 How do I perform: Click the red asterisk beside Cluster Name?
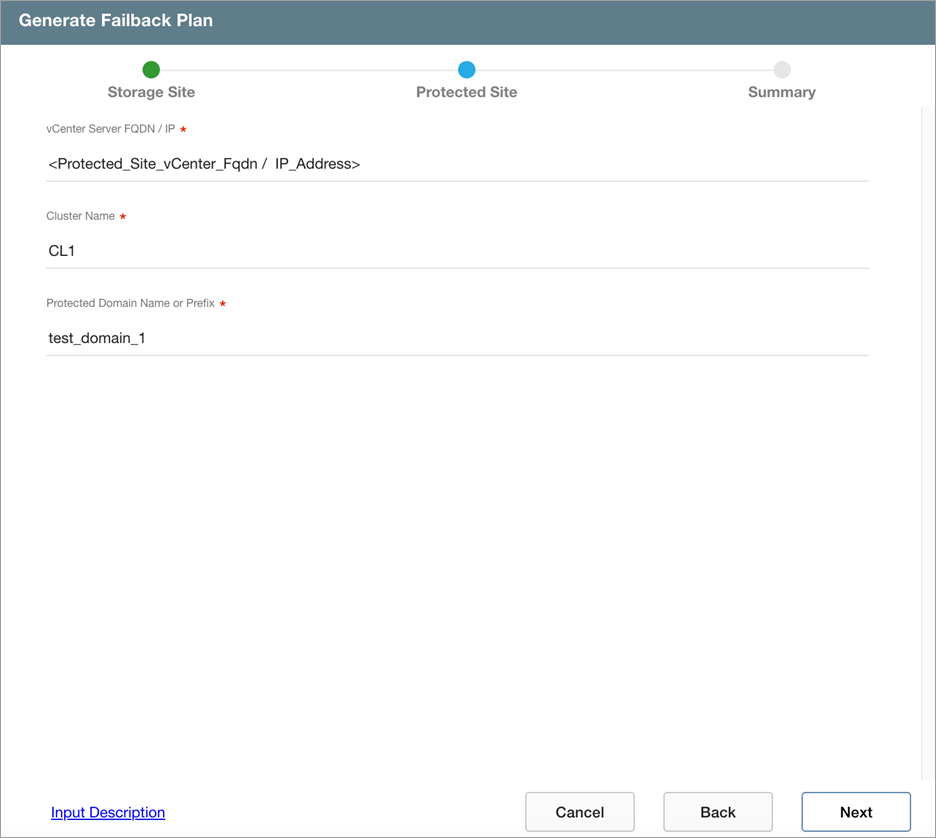pyautogui.click(x=123, y=217)
